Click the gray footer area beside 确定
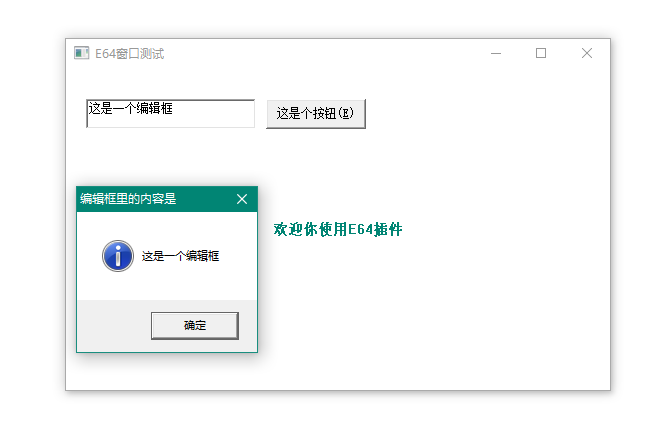Viewport: 668px width, 421px height. [110, 326]
